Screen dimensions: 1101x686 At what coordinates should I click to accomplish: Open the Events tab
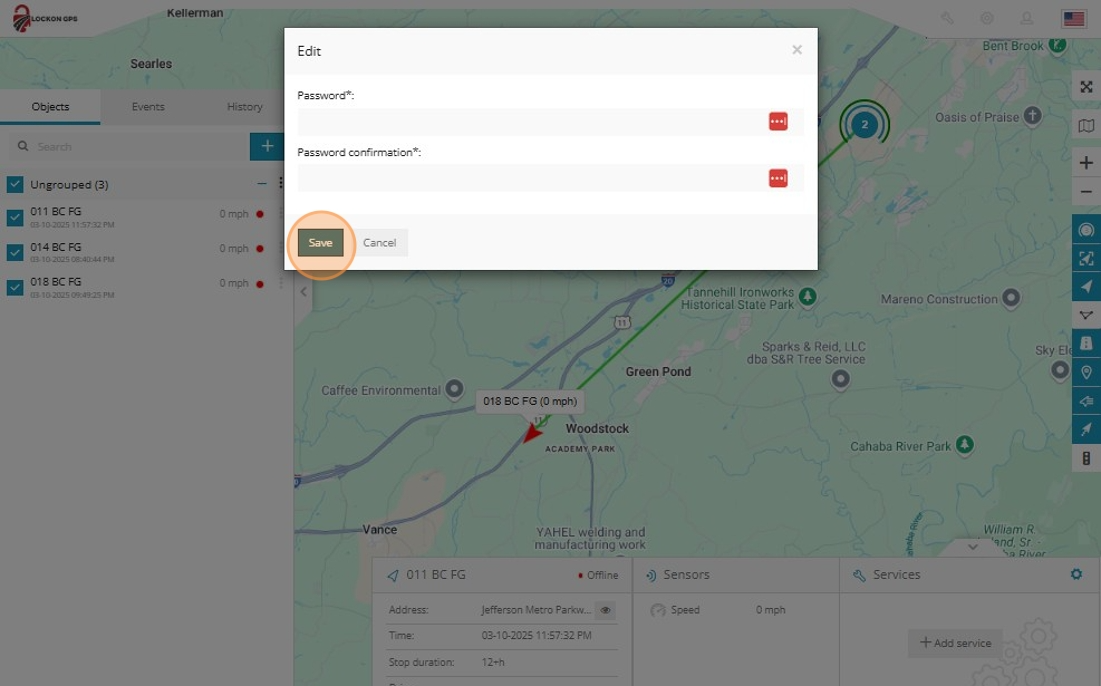[148, 107]
